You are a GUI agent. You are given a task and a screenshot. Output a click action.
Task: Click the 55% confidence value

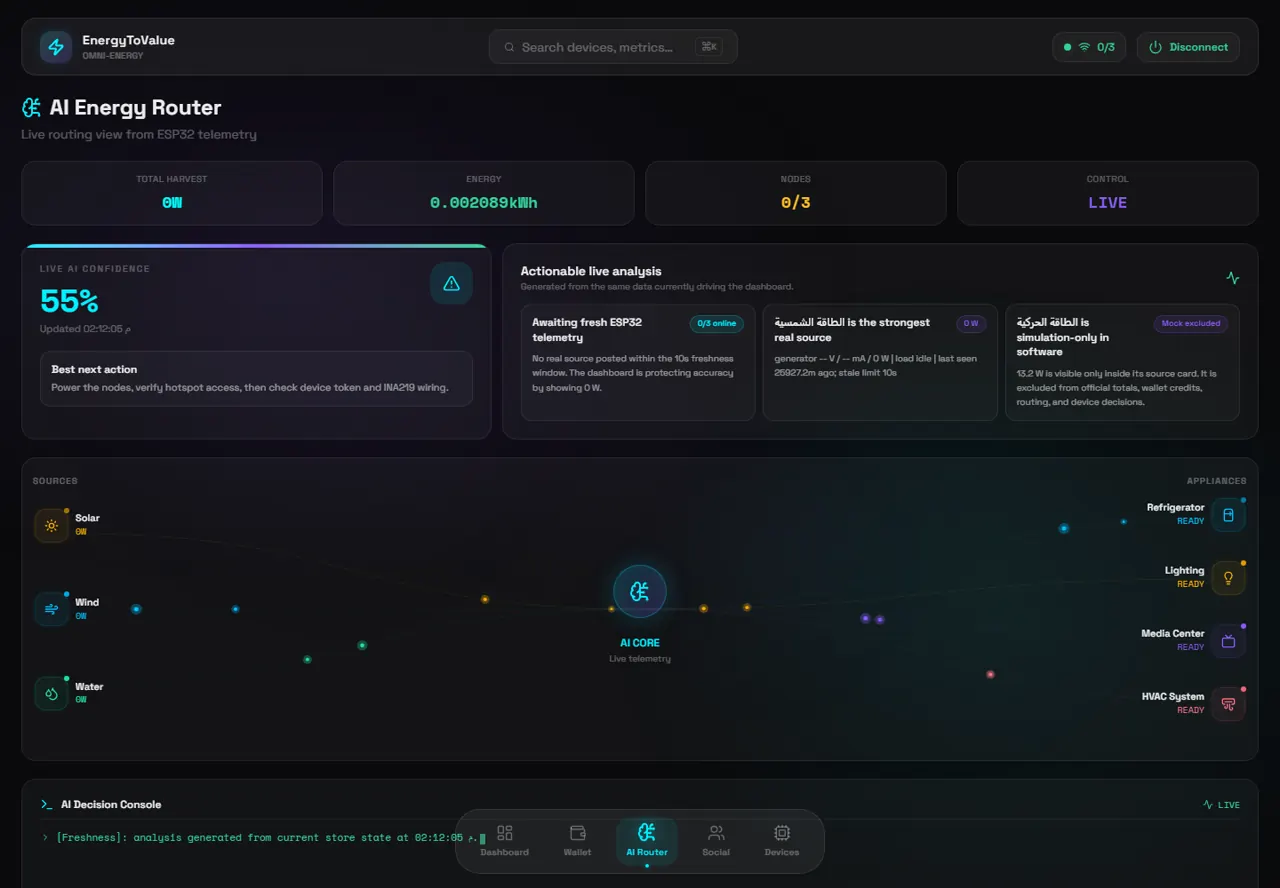(x=69, y=301)
